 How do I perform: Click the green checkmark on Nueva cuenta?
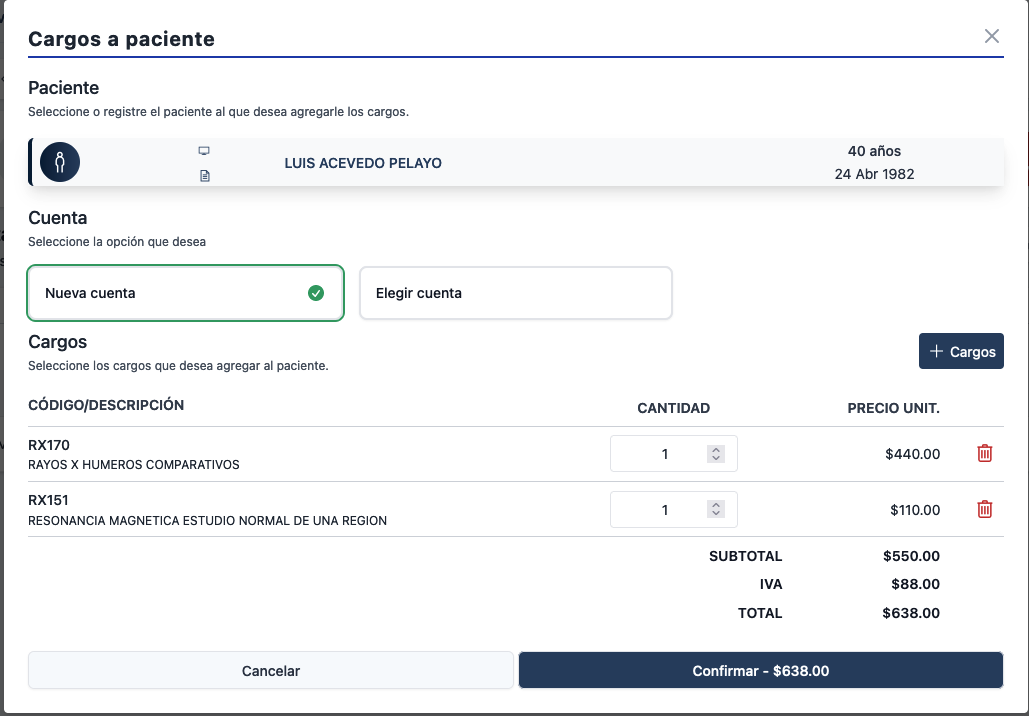316,293
